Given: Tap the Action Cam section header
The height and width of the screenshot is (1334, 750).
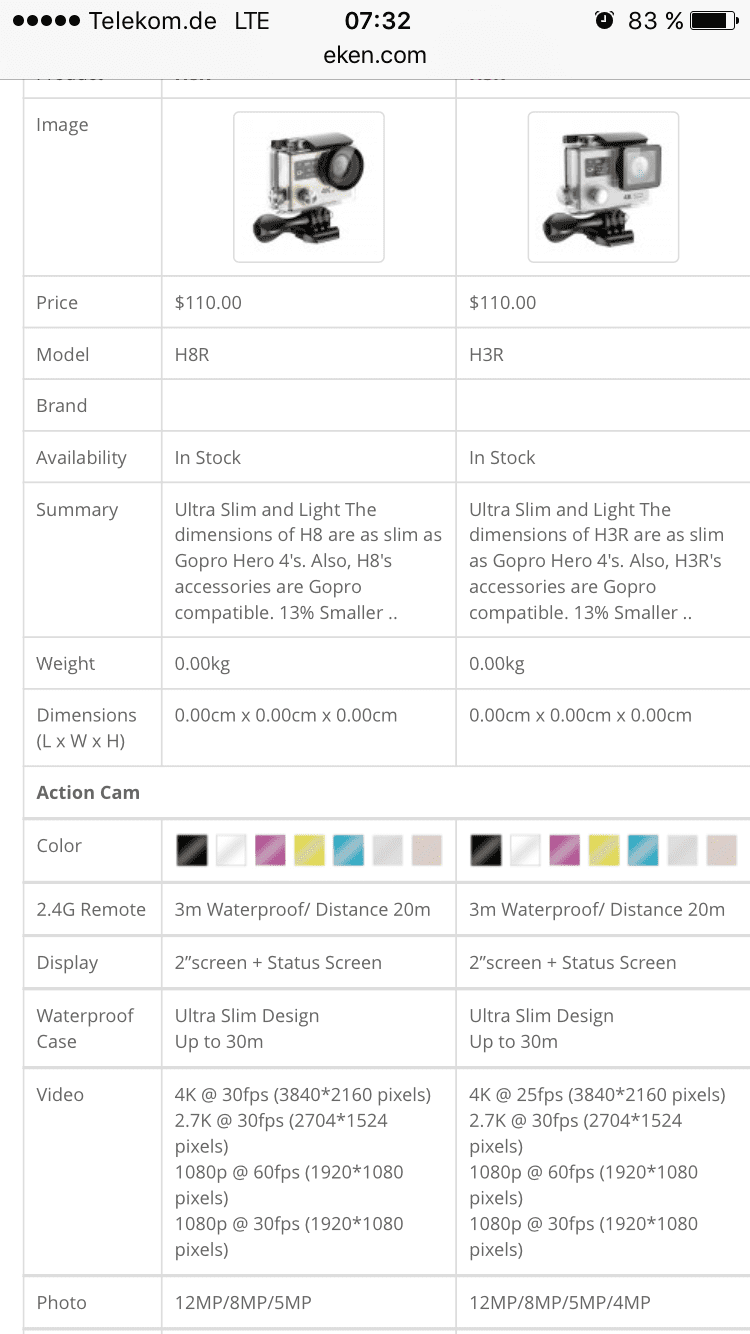Looking at the screenshot, I should pyautogui.click(x=88, y=793).
